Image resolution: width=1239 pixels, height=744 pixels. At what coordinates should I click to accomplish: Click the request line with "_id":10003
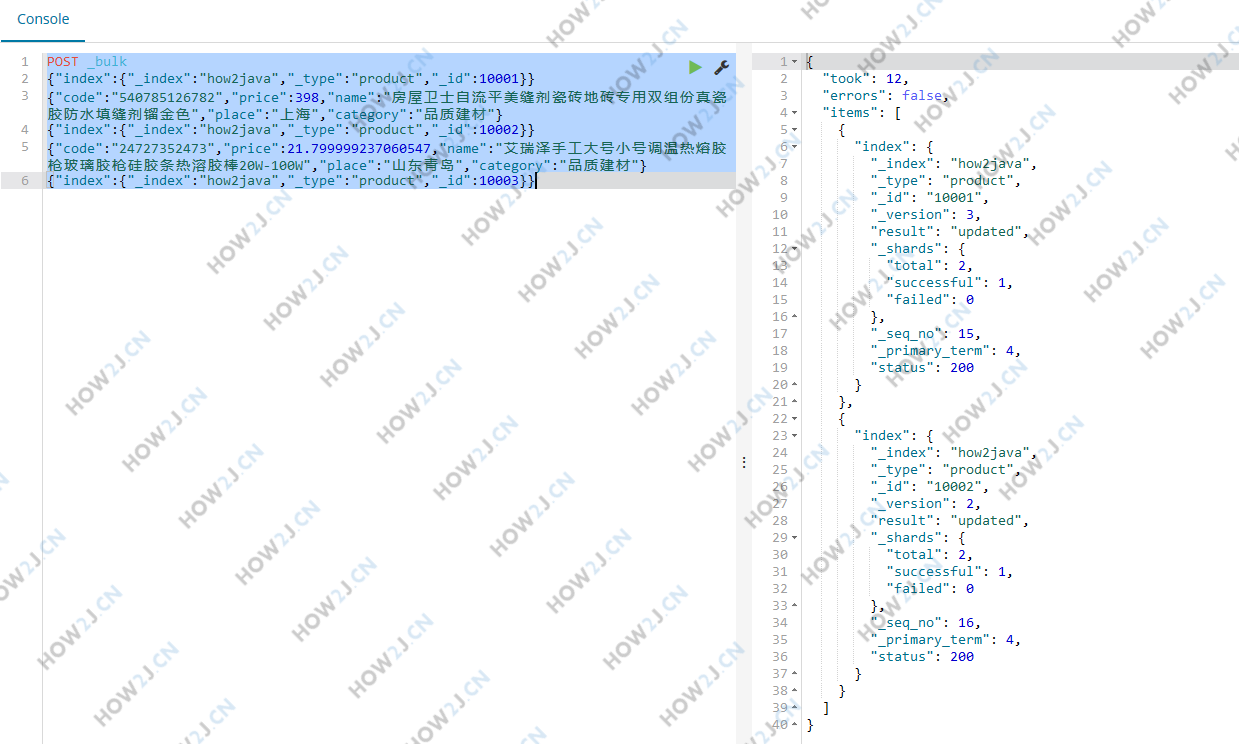click(291, 181)
